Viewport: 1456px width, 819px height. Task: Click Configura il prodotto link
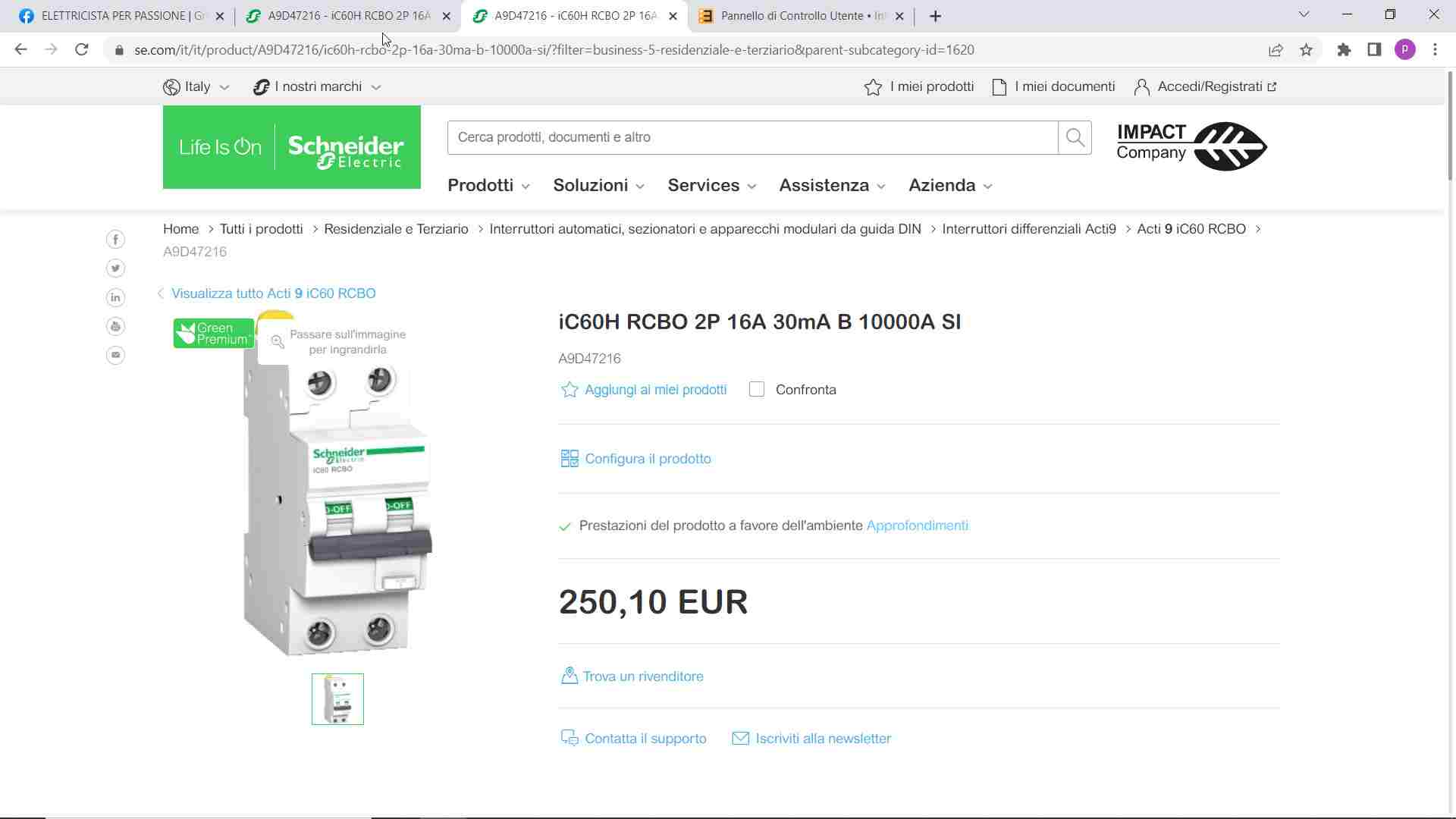[x=647, y=459]
